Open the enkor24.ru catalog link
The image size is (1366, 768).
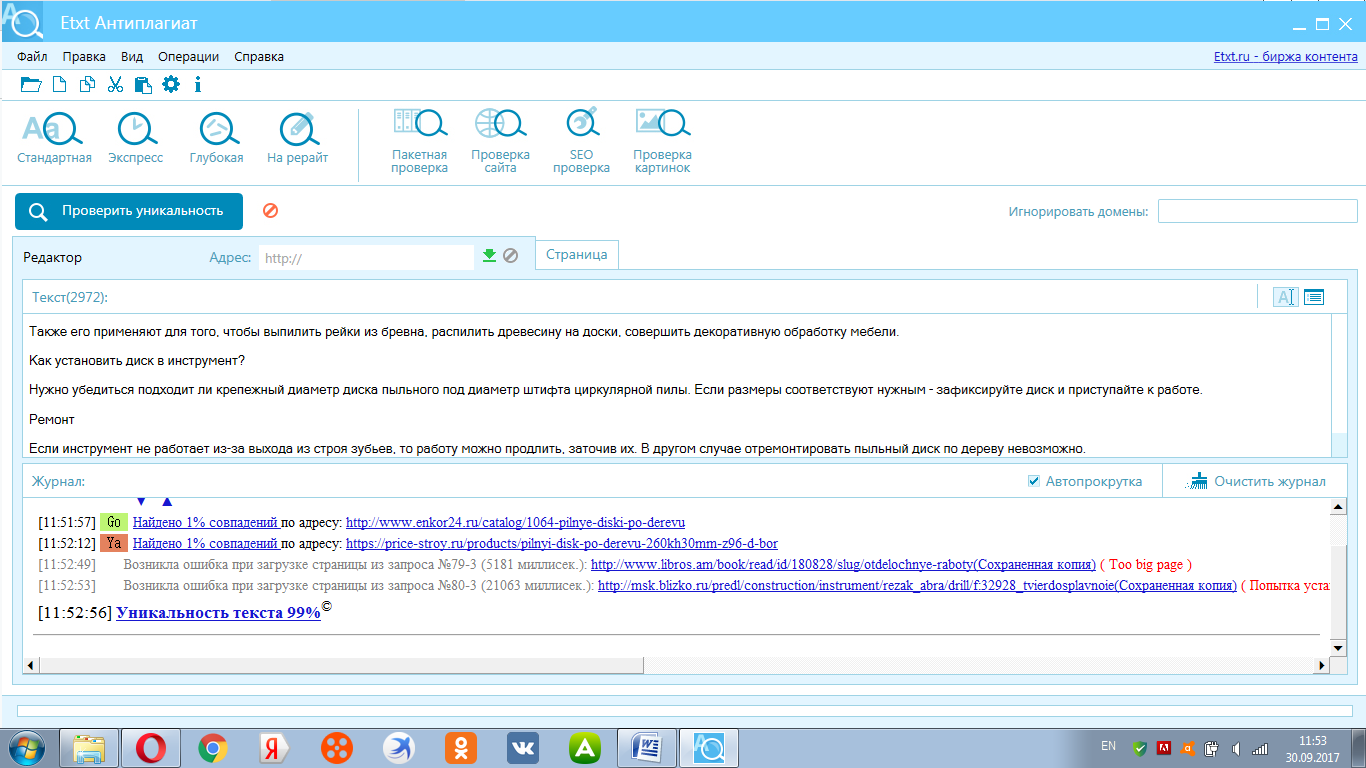pos(515,522)
